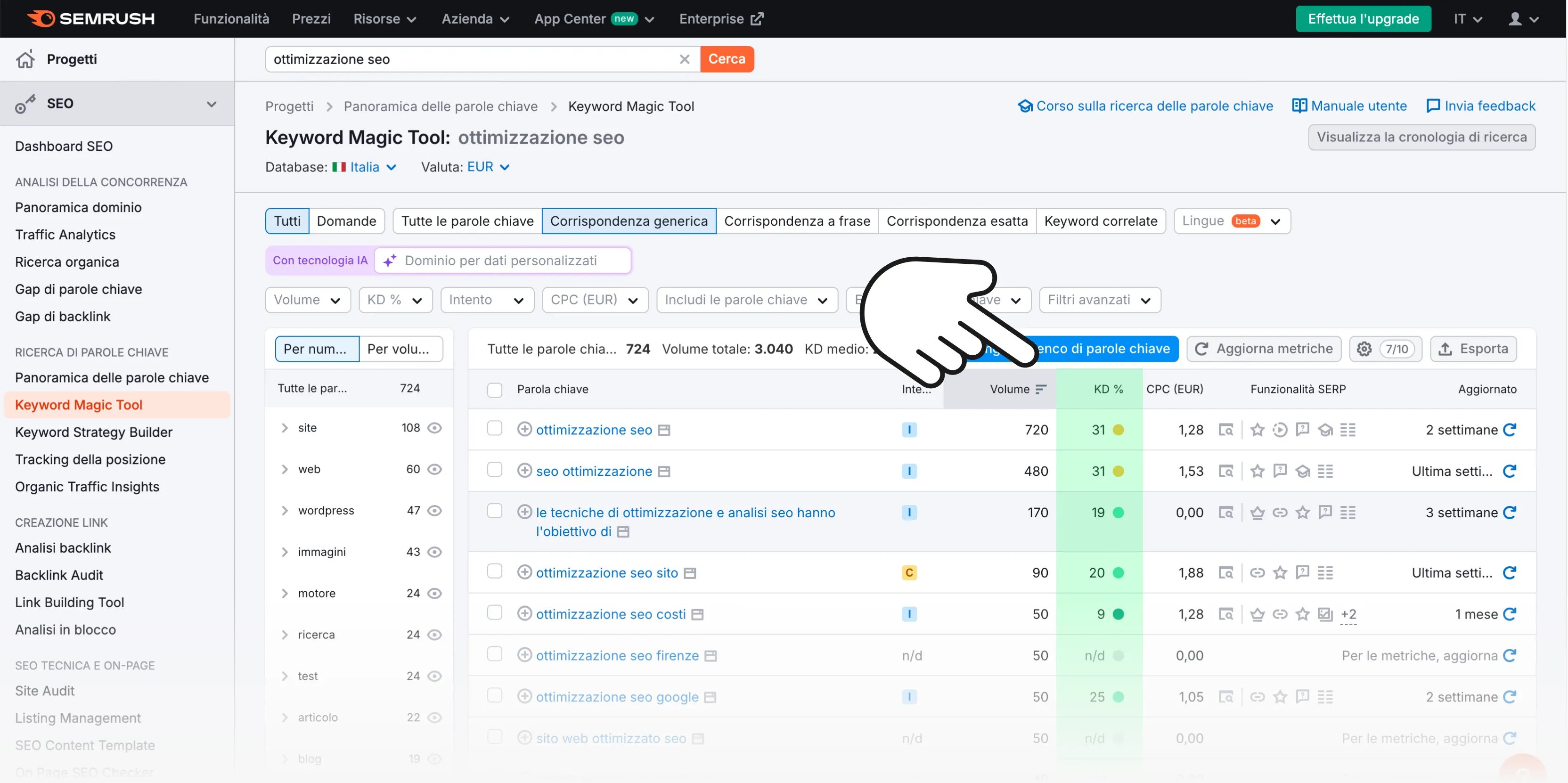Clear the search field with X icon
The width and height of the screenshot is (1568, 783).
coord(684,59)
